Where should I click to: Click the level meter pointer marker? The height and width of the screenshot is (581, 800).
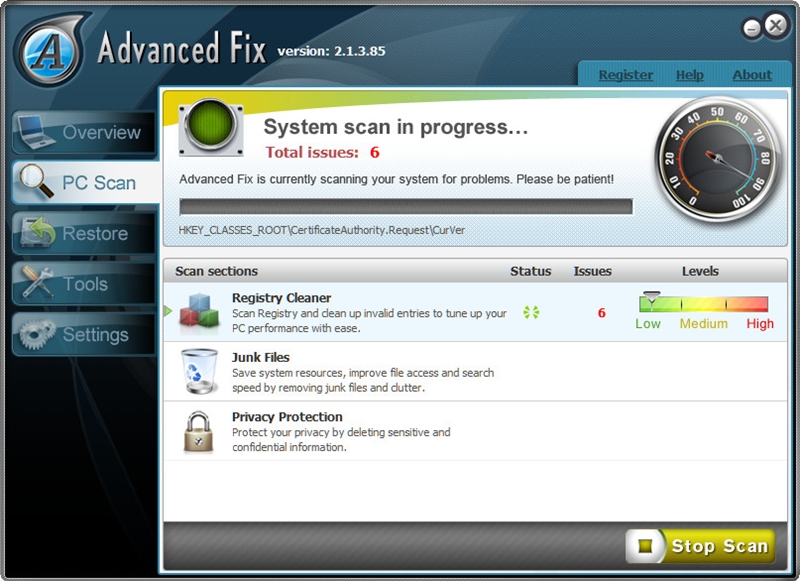pyautogui.click(x=652, y=297)
